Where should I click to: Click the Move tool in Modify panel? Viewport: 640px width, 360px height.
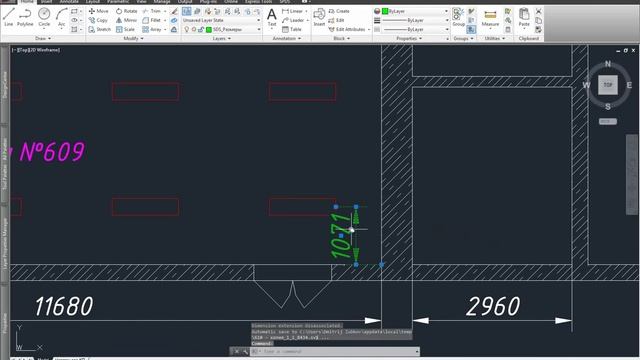pyautogui.click(x=99, y=11)
